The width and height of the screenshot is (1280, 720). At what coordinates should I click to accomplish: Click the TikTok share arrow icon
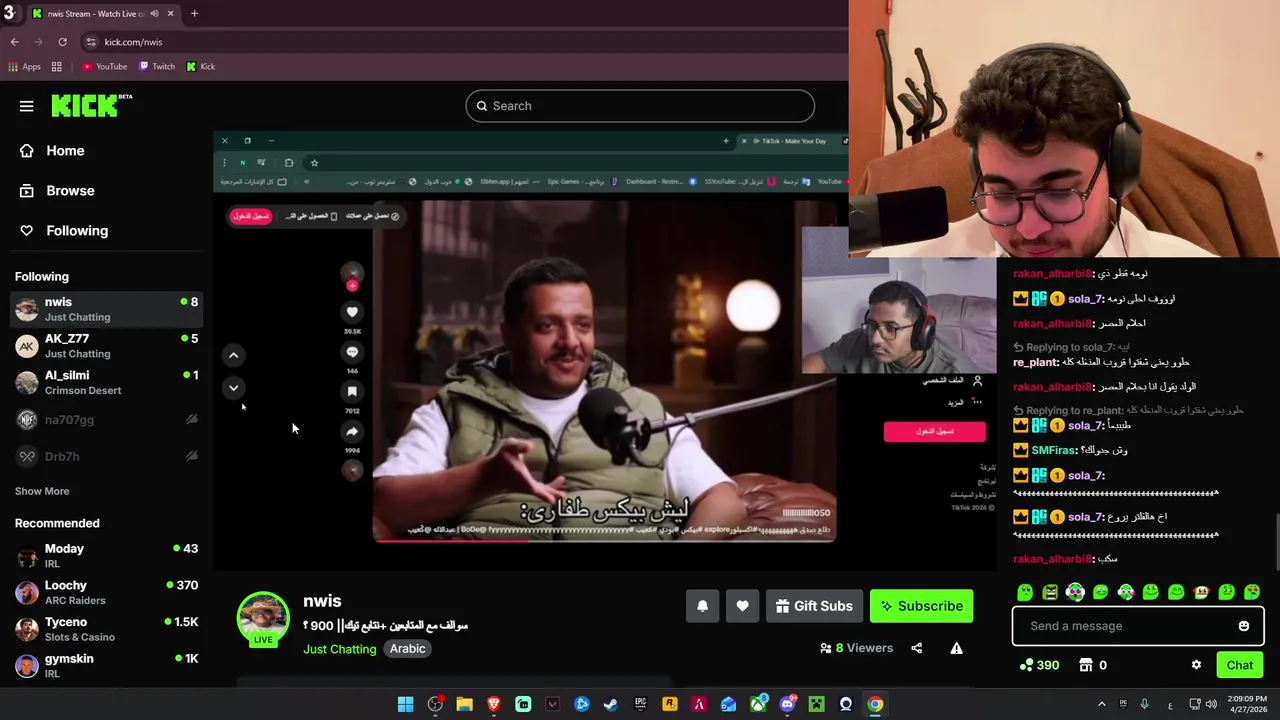coord(352,432)
